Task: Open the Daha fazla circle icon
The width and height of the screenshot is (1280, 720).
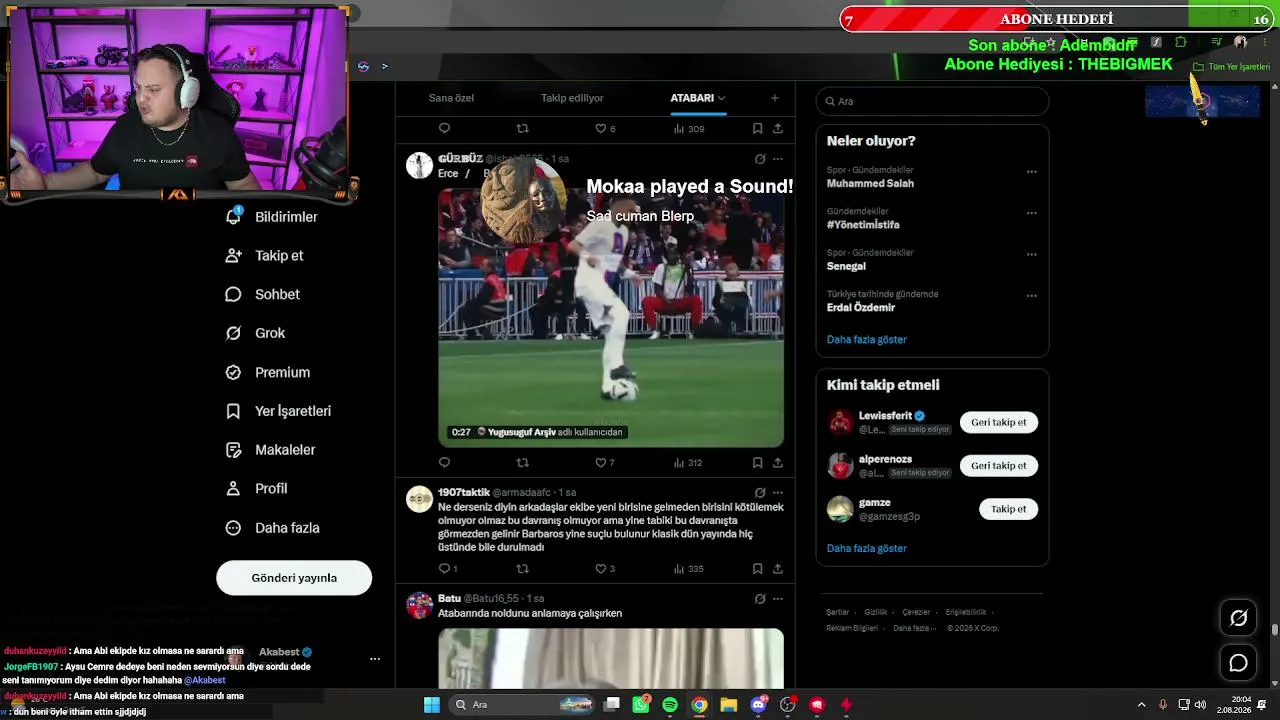Action: pyautogui.click(x=233, y=528)
